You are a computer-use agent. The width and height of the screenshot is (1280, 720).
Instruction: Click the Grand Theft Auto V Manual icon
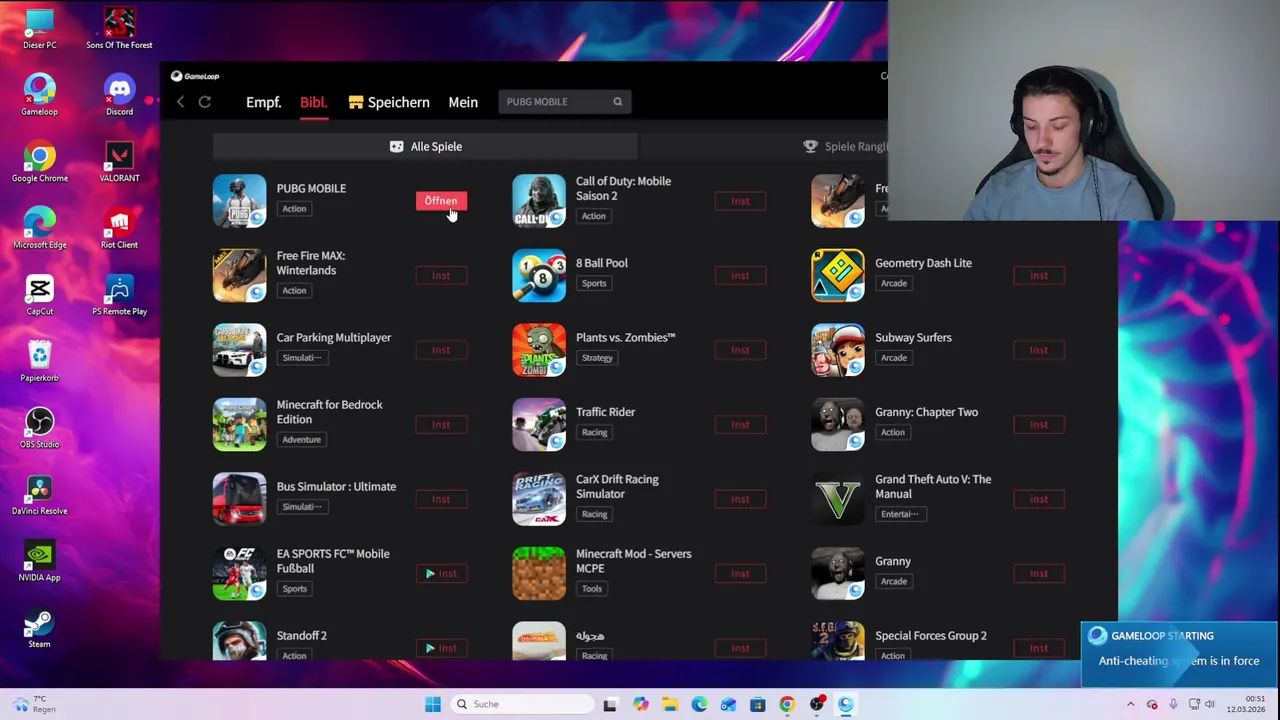838,499
